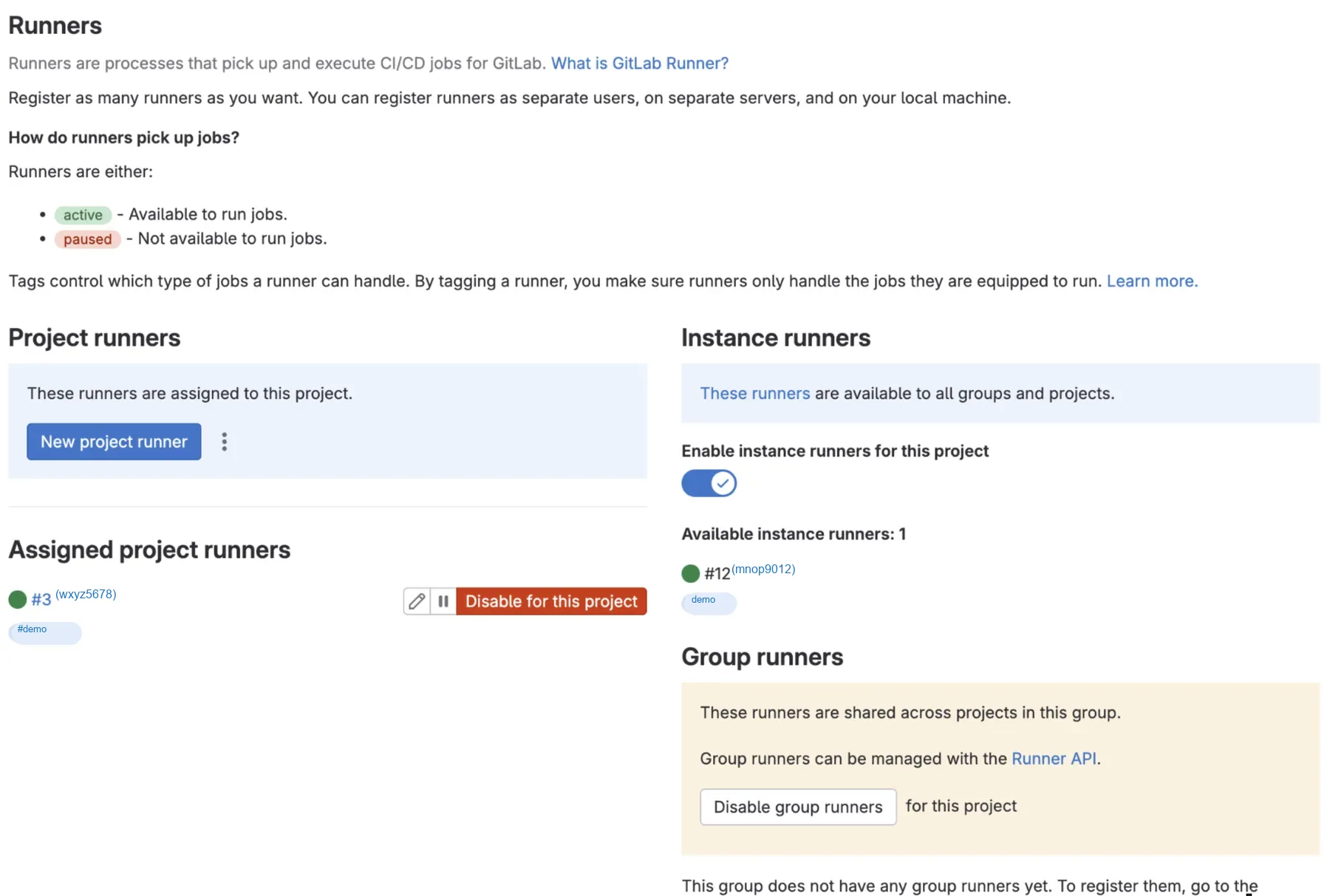
Task: Click the Runners page heading
Action: click(x=55, y=26)
